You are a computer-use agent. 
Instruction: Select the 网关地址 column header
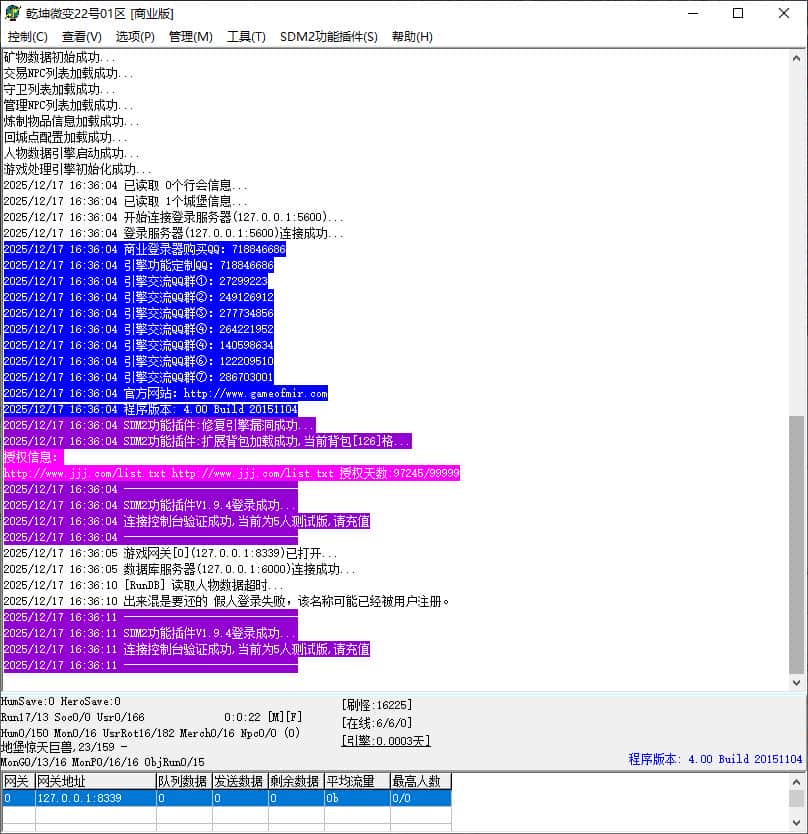coord(96,781)
